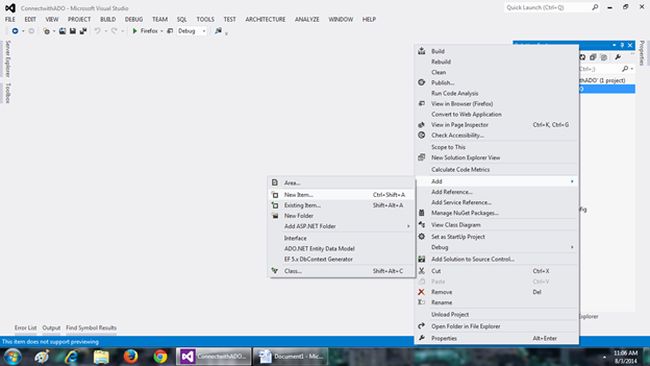Image resolution: width=650 pixels, height=366 pixels.
Task: Open Firefox from the taskbar
Action: 131,356
